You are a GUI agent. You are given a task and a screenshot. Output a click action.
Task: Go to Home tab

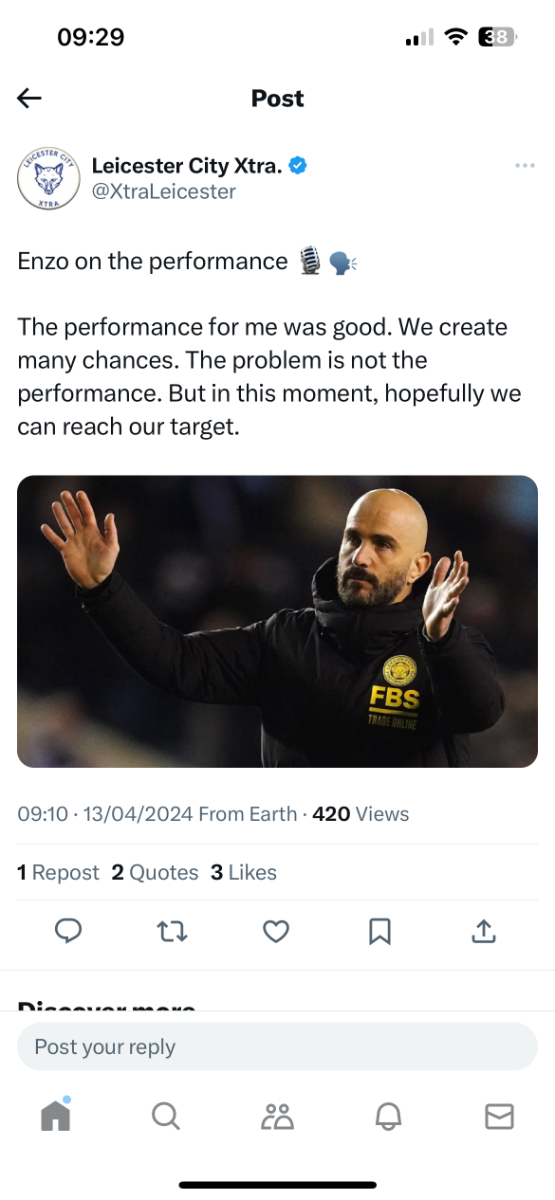pyautogui.click(x=56, y=1115)
